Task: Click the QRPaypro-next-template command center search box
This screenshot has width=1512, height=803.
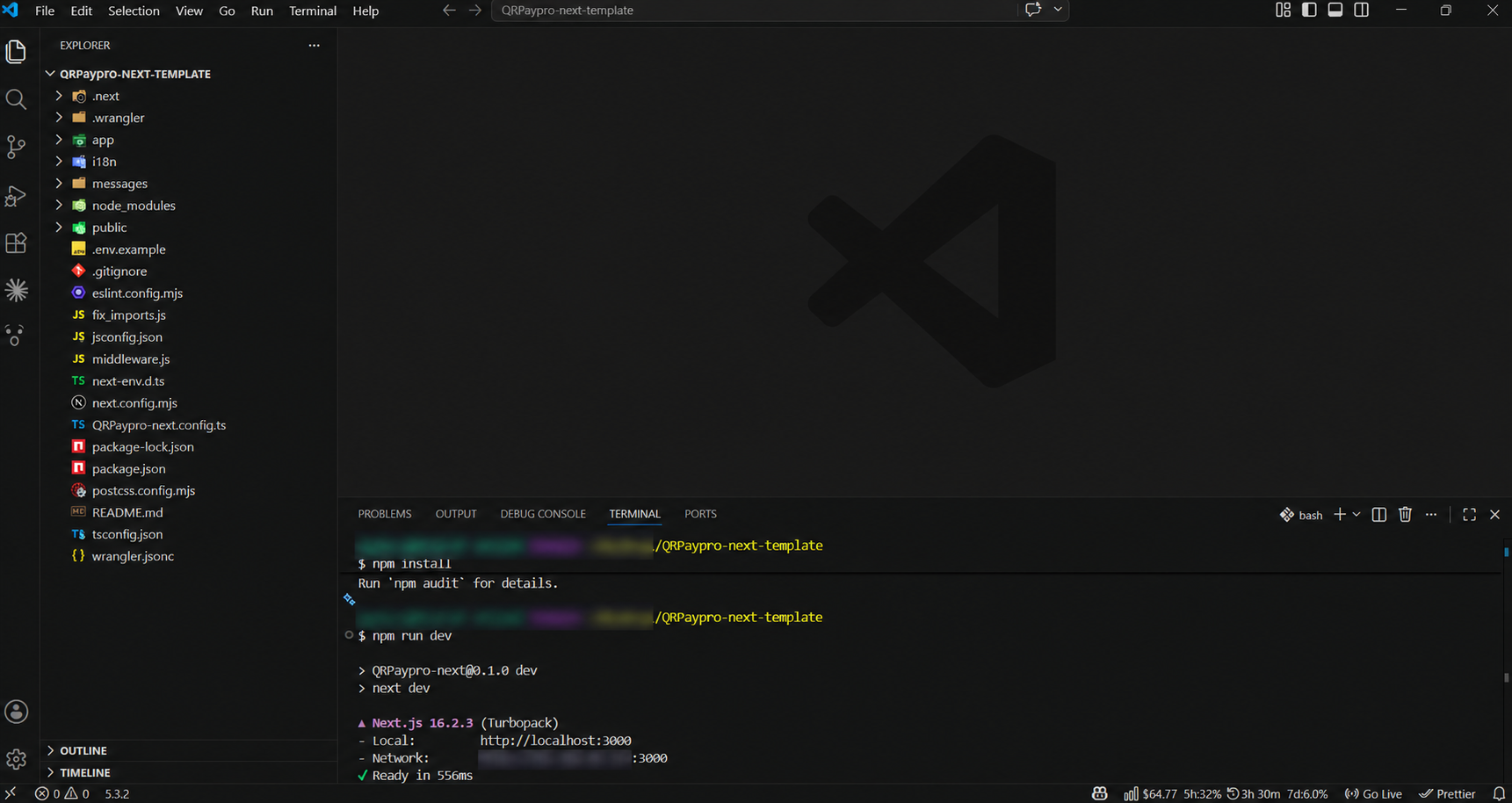Action: (754, 11)
